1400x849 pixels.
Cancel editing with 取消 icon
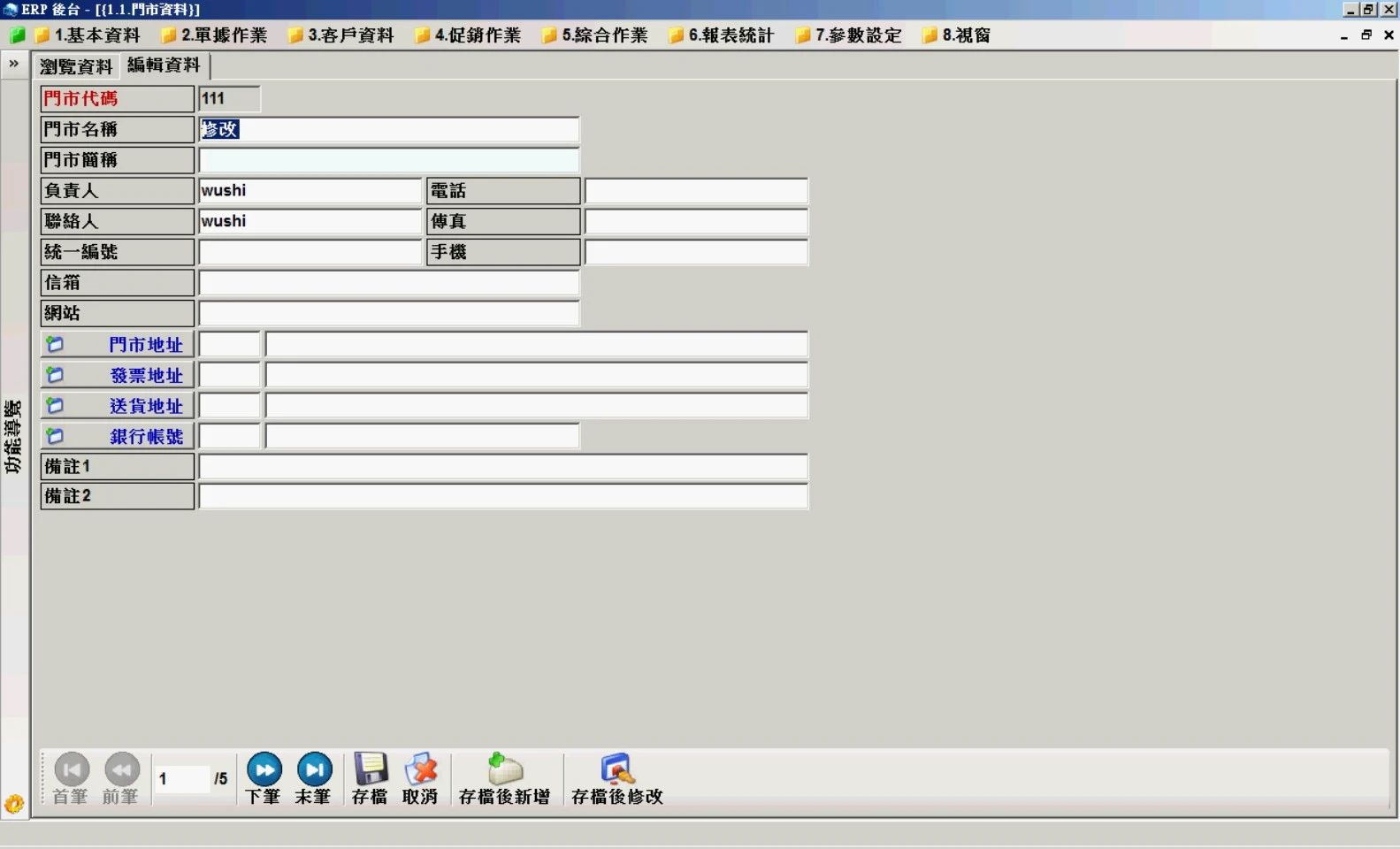pos(420,778)
